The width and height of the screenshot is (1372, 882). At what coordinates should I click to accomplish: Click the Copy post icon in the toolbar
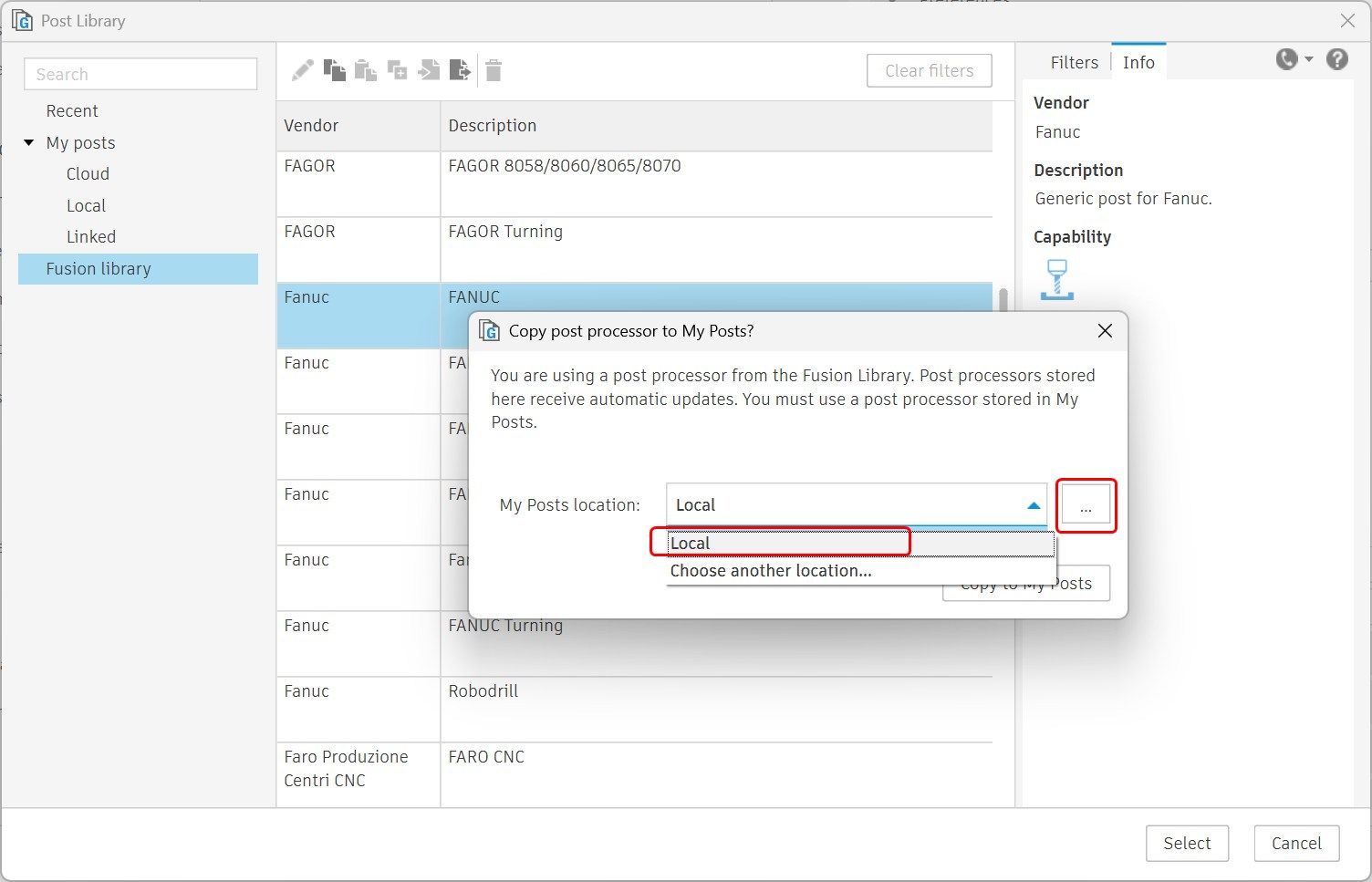pos(335,69)
